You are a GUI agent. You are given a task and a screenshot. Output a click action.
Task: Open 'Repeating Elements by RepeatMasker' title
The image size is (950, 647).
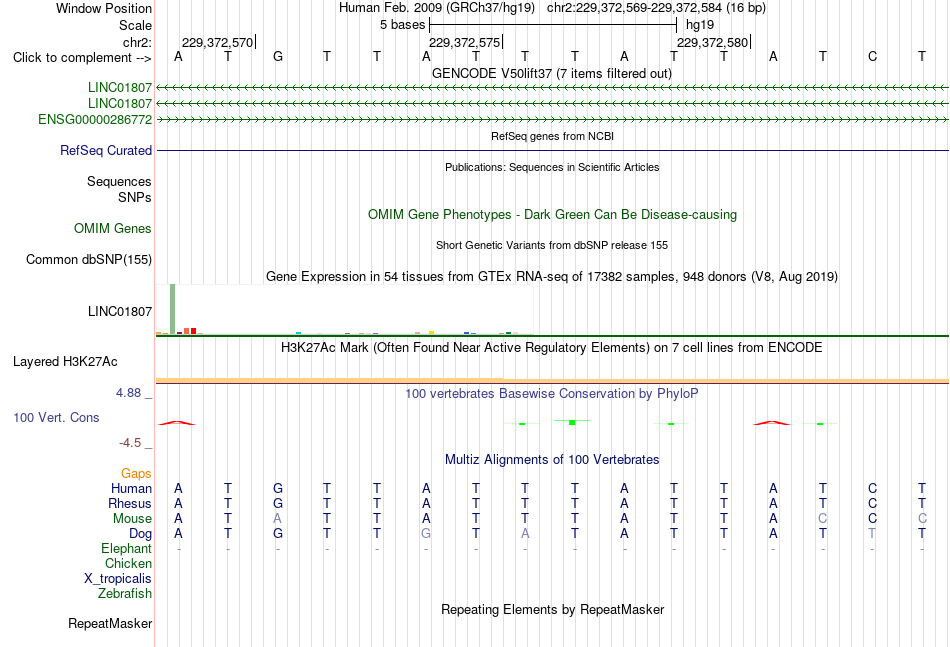click(553, 609)
